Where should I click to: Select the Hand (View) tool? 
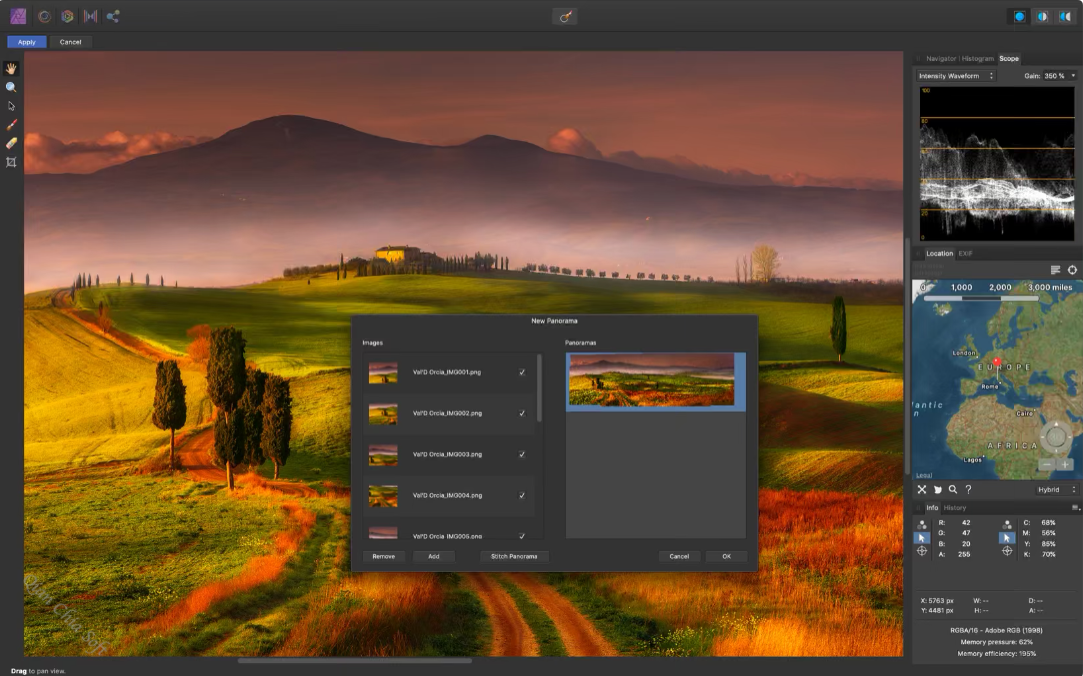[x=11, y=68]
